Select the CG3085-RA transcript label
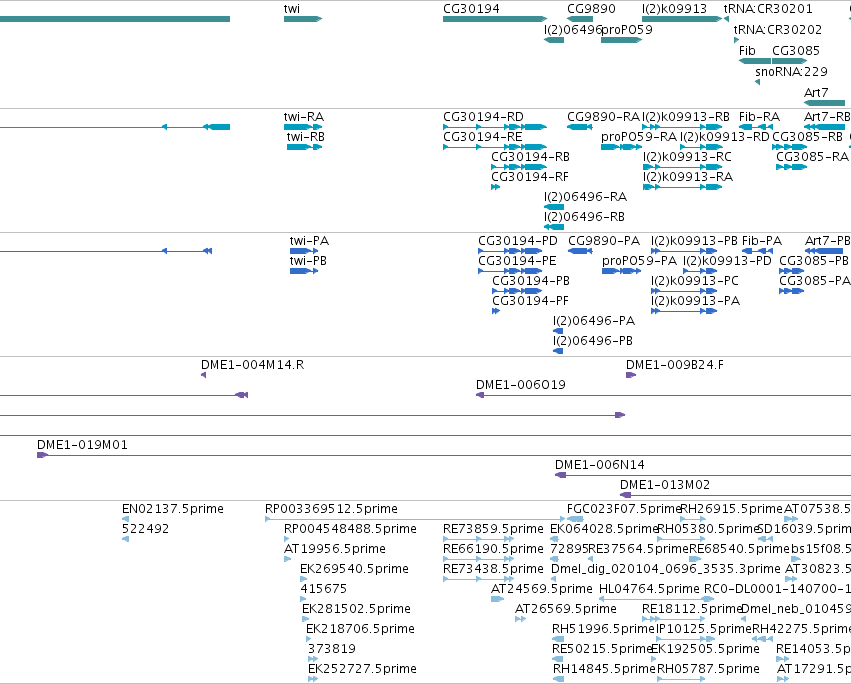Image resolution: width=851 pixels, height=684 pixels. click(x=812, y=157)
